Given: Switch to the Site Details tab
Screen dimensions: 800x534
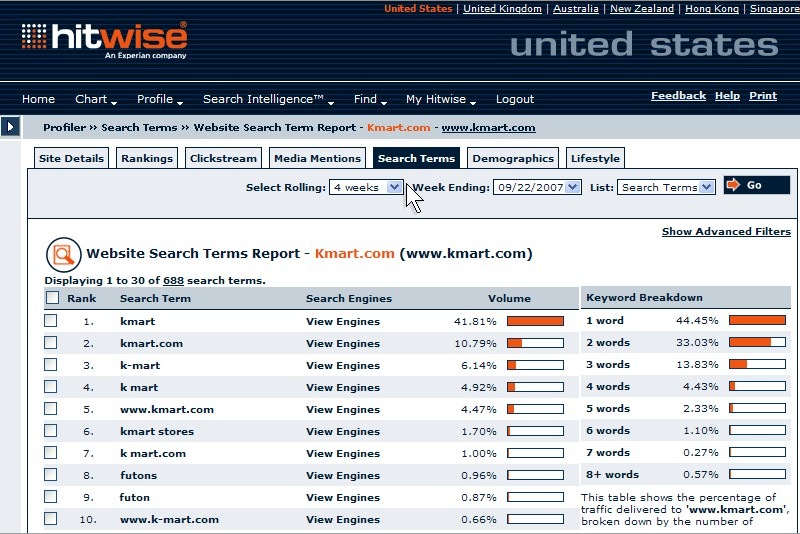Looking at the screenshot, I should [71, 158].
